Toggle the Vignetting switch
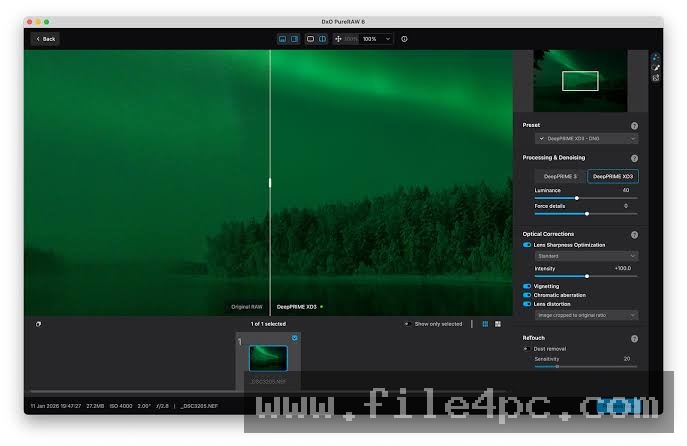This screenshot has height=446, width=687. [x=527, y=286]
